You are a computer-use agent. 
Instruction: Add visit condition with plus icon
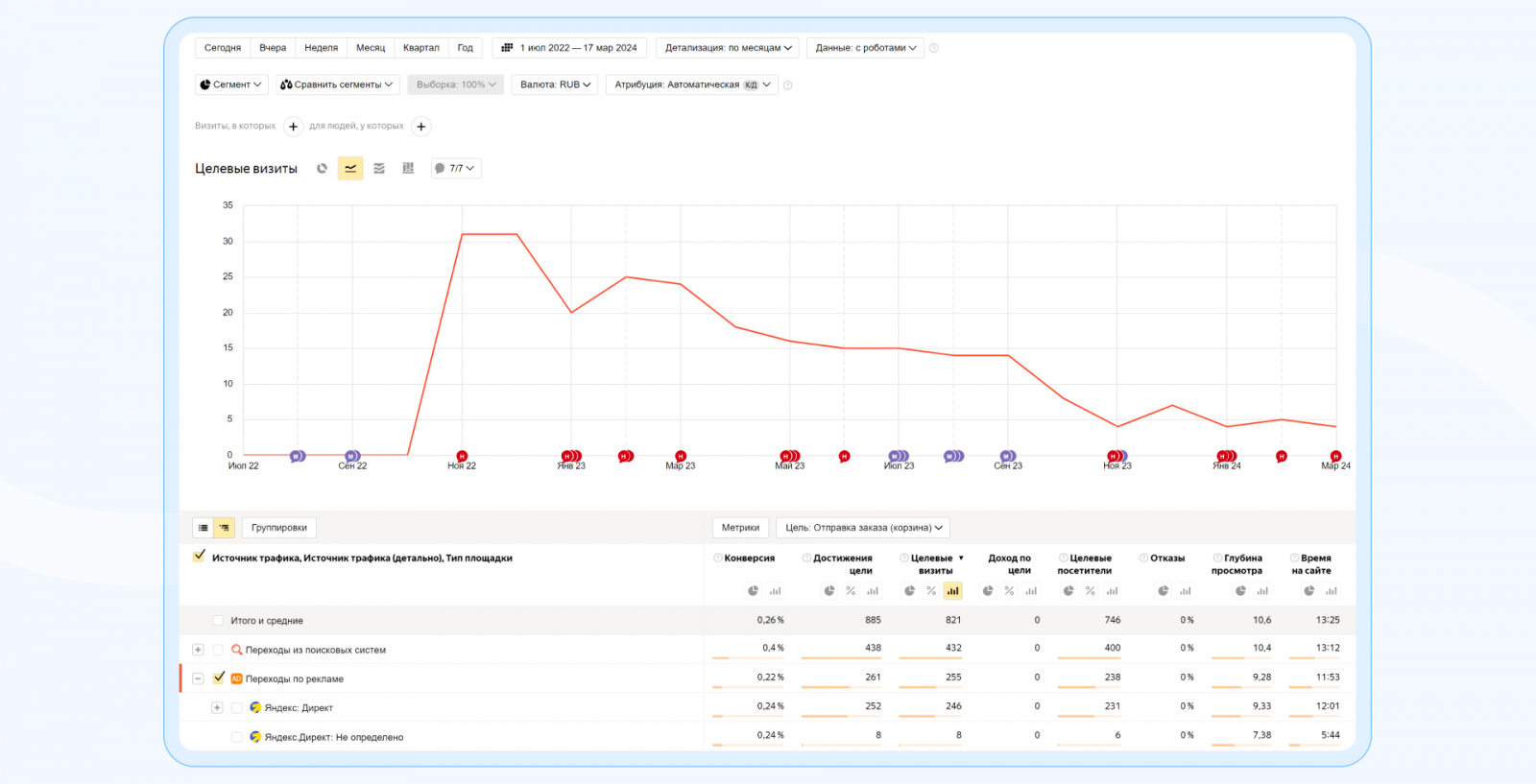(x=294, y=127)
